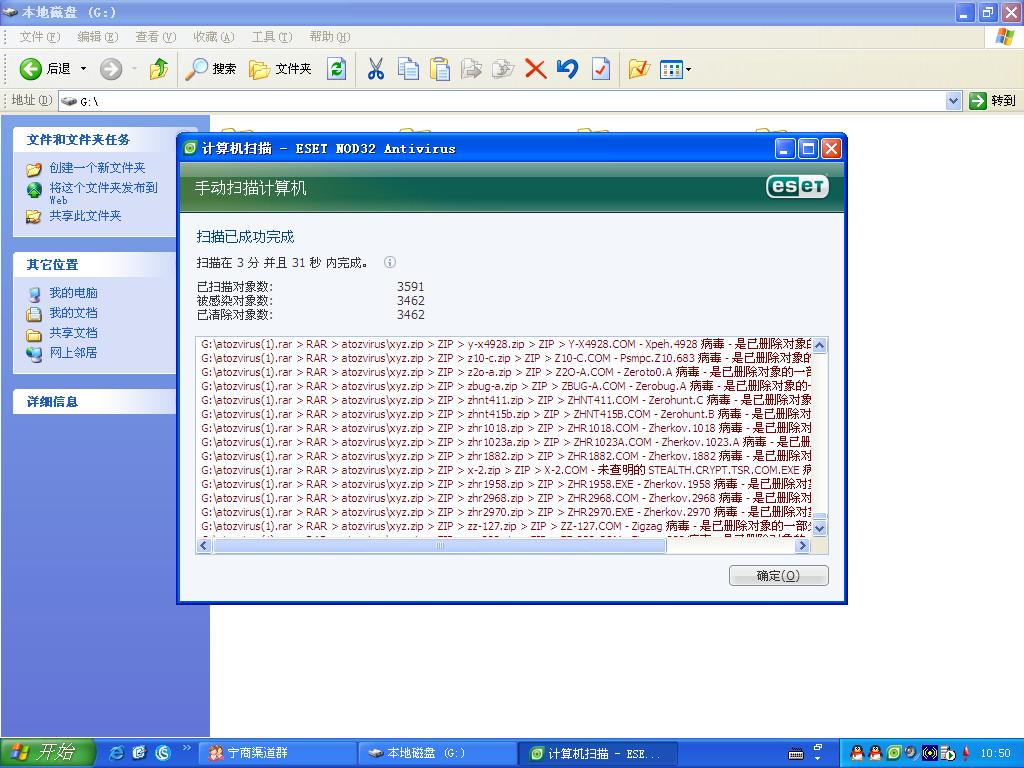Click the Properties checkmark sheet icon
The image size is (1024, 768).
[600, 69]
